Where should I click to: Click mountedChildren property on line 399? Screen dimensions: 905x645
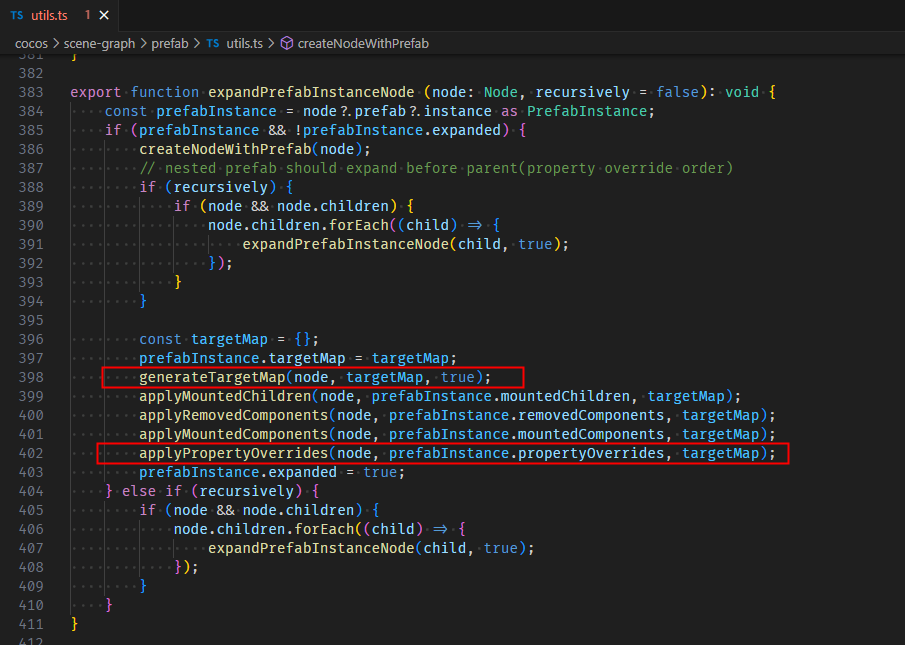(x=565, y=396)
